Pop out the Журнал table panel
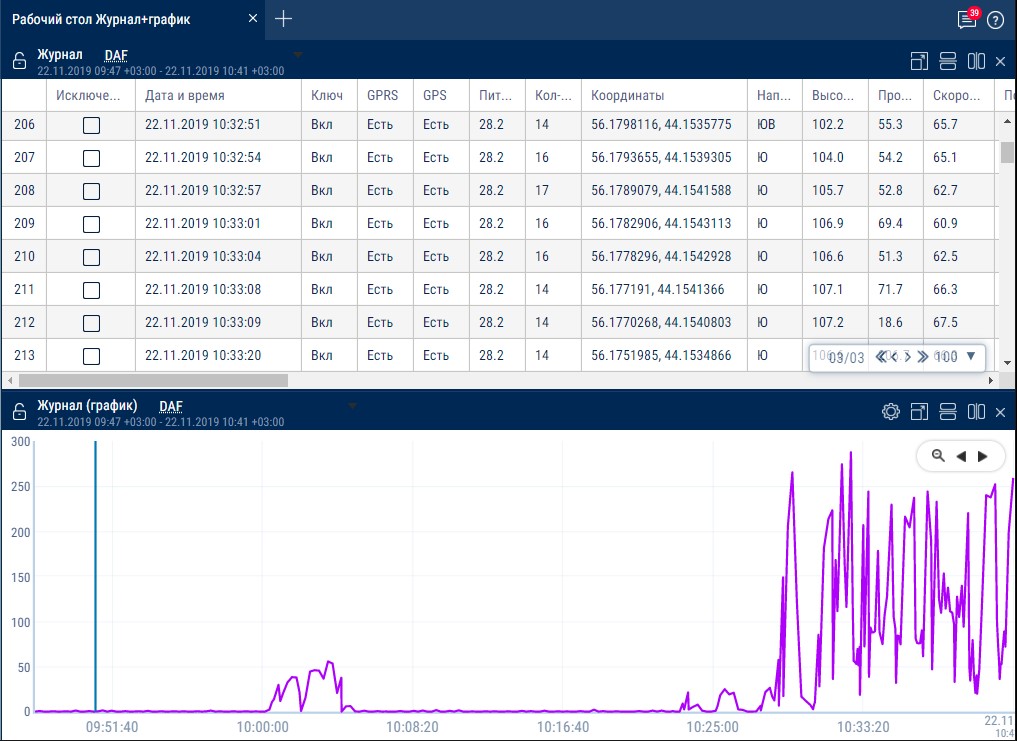The width and height of the screenshot is (1017, 741). click(919, 61)
